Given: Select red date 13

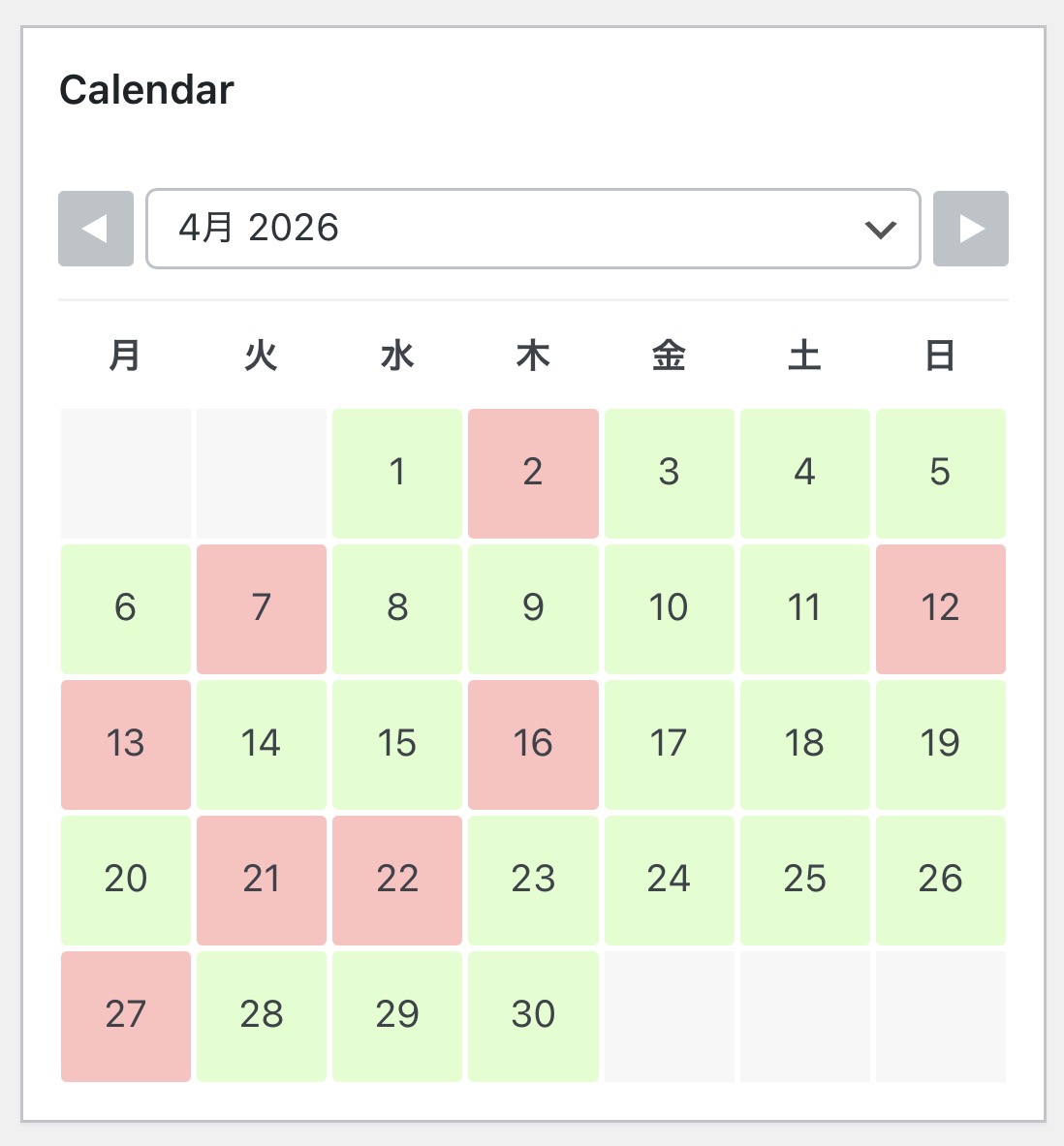Looking at the screenshot, I should click(126, 744).
